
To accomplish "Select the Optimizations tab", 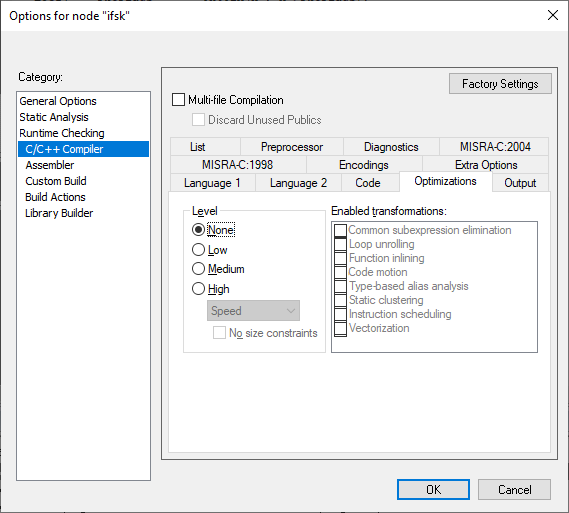I will coord(446,181).
